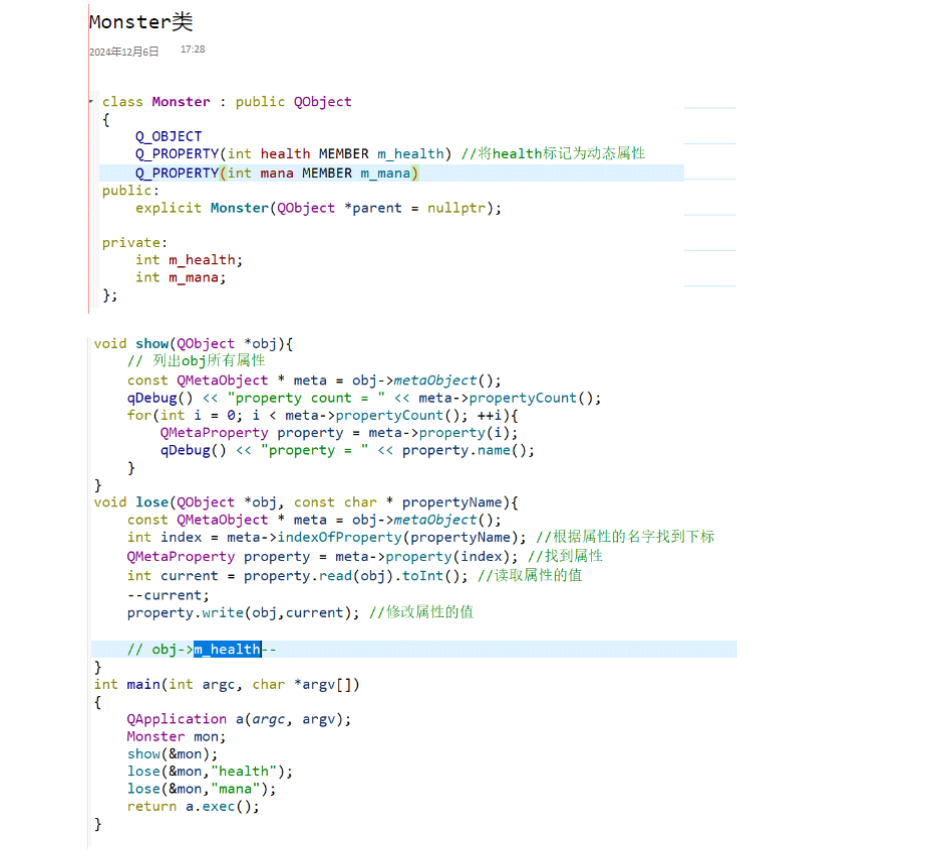Screen dimensions: 940x850
Task: Collapse the class Monster fold arrow
Action: [91, 101]
